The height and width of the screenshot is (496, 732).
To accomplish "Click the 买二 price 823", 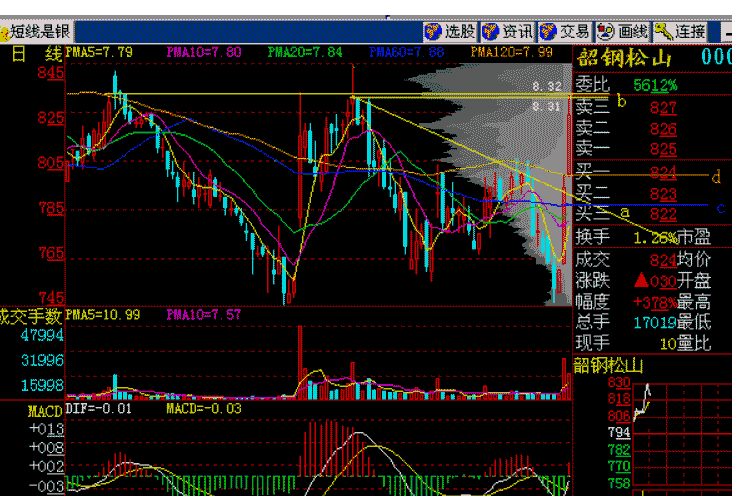I will (x=663, y=194).
